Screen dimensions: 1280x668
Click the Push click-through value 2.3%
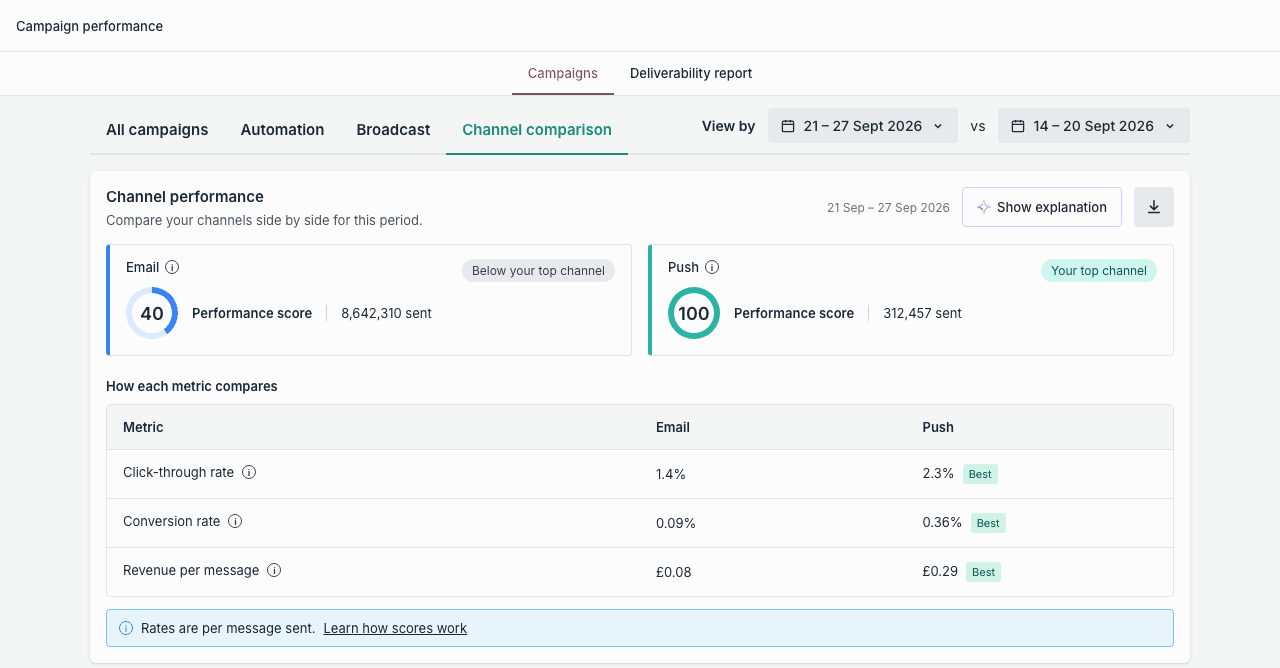coord(938,473)
